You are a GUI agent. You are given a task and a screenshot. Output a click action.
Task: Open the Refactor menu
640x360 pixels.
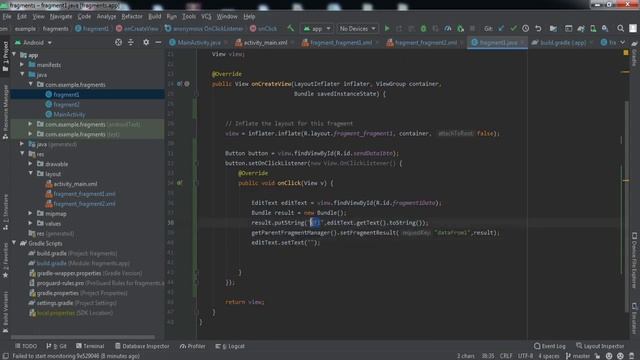(x=132, y=16)
